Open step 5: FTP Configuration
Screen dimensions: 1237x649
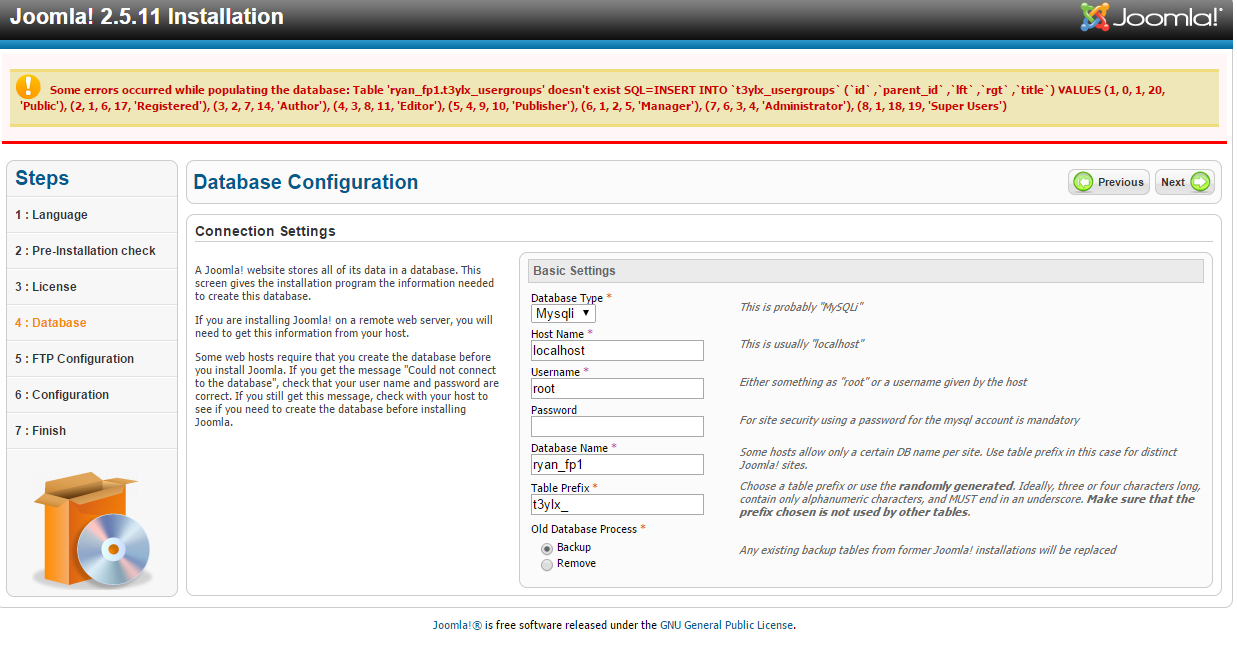[74, 358]
